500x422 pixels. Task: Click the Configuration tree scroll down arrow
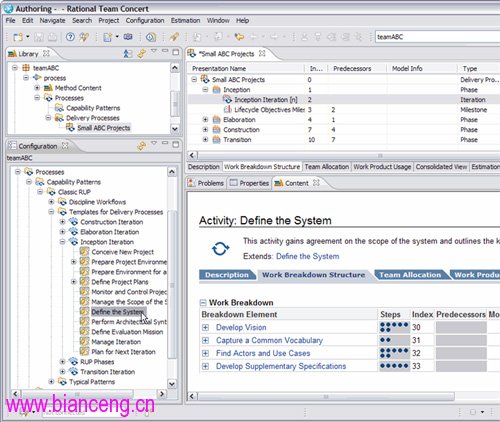172,384
